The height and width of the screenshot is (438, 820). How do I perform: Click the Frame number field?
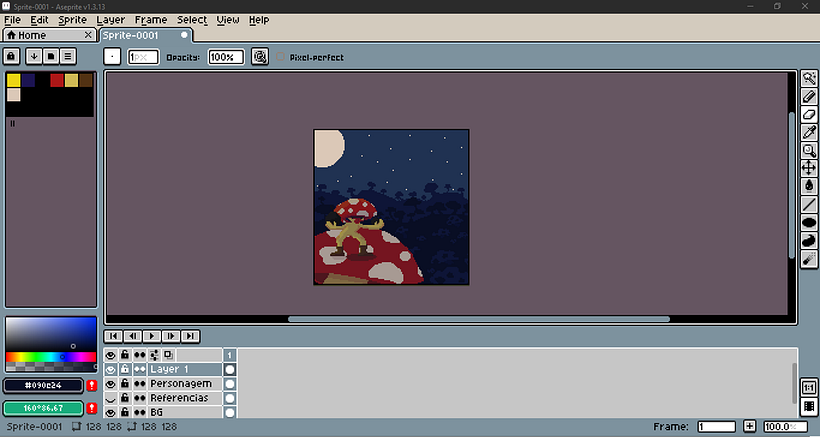pos(716,427)
